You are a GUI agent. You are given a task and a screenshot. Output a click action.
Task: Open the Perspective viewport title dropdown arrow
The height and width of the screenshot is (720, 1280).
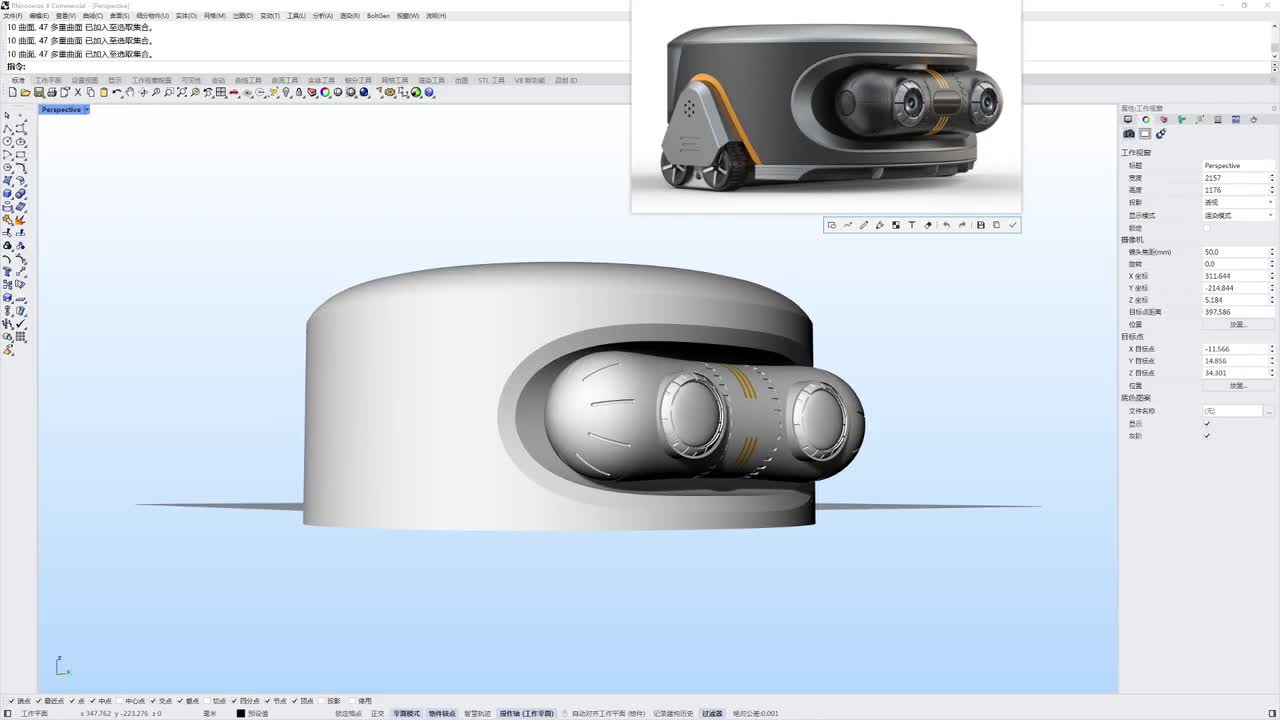[x=87, y=109]
